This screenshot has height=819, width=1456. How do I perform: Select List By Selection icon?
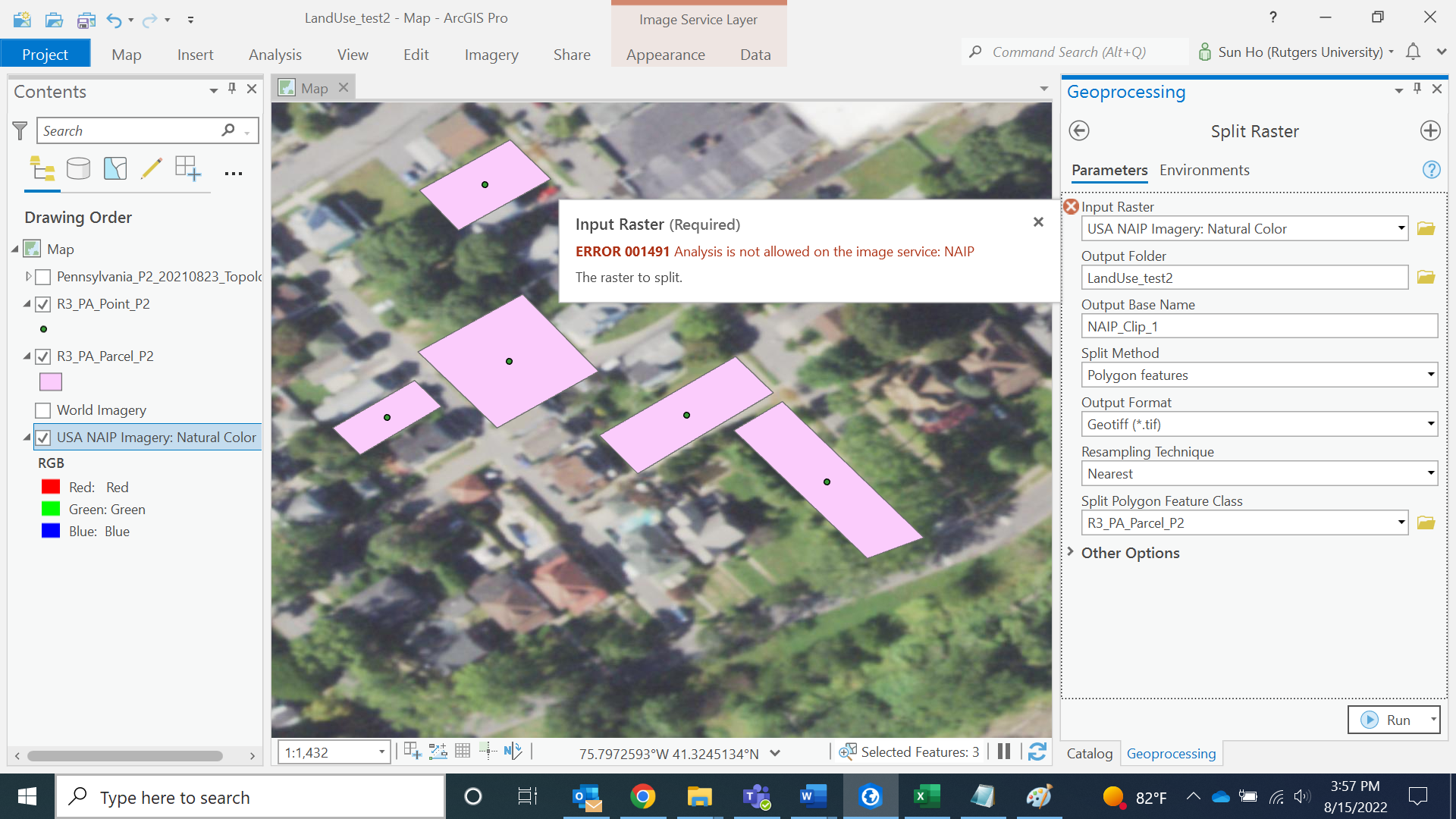pos(115,168)
